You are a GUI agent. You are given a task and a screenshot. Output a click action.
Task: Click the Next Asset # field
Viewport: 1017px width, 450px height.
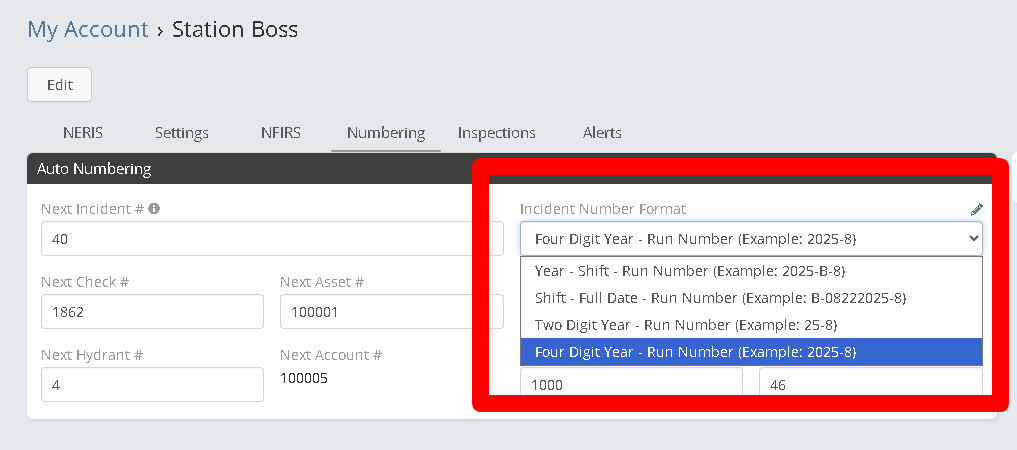[391, 312]
